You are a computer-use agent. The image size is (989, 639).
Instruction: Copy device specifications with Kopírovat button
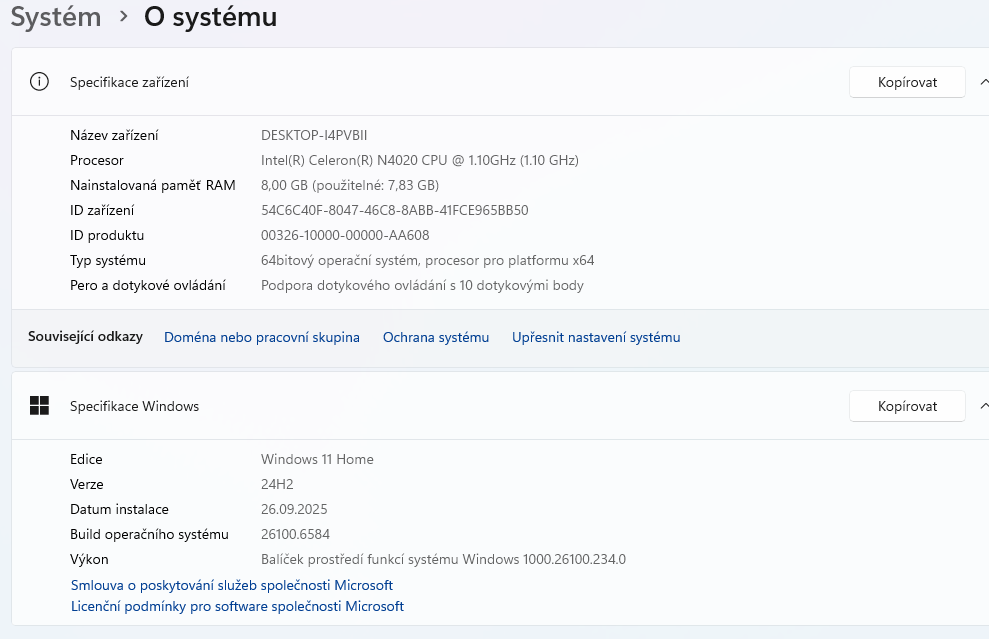(906, 81)
